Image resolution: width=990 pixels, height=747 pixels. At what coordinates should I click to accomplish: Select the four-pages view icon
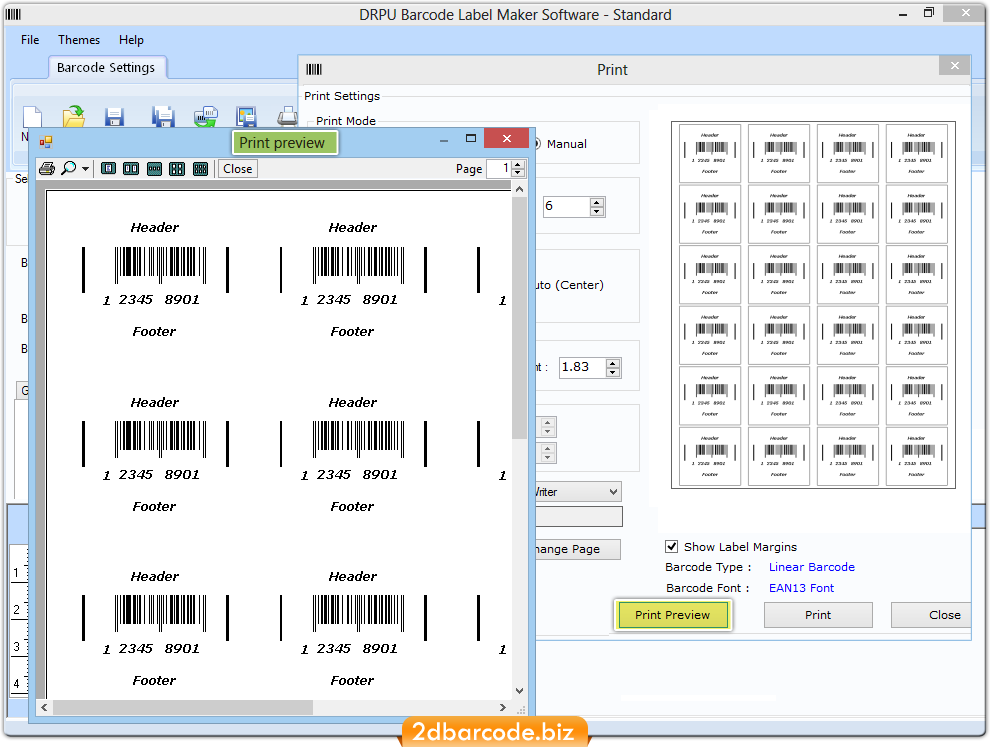click(x=177, y=169)
